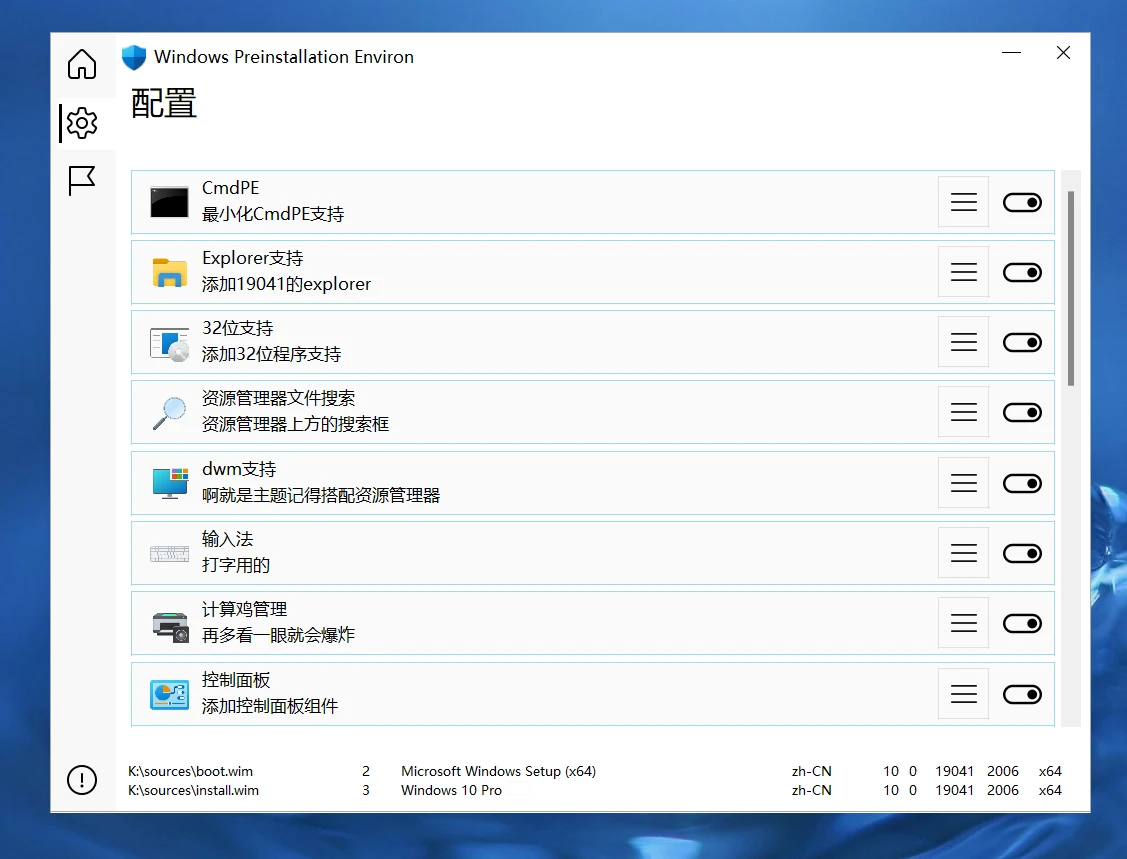Open the 资源管理器文件搜索 hamburger options menu
The width and height of the screenshot is (1127, 859).
[x=963, y=412]
